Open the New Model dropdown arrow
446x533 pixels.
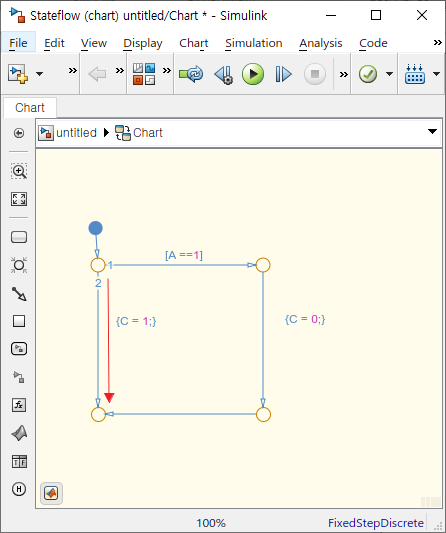[x=39, y=74]
